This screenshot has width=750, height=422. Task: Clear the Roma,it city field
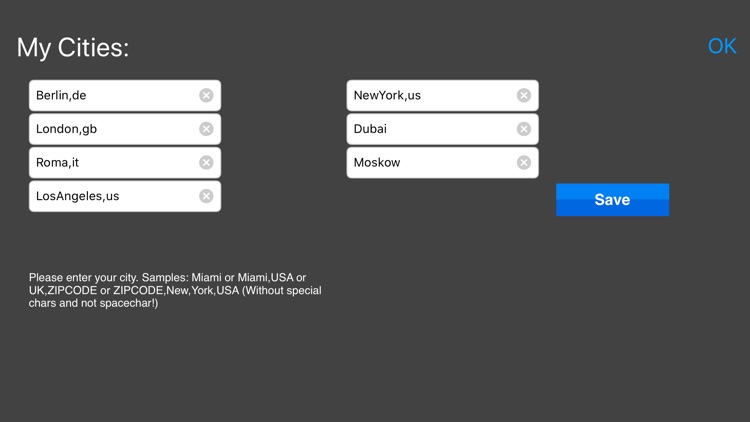(206, 162)
